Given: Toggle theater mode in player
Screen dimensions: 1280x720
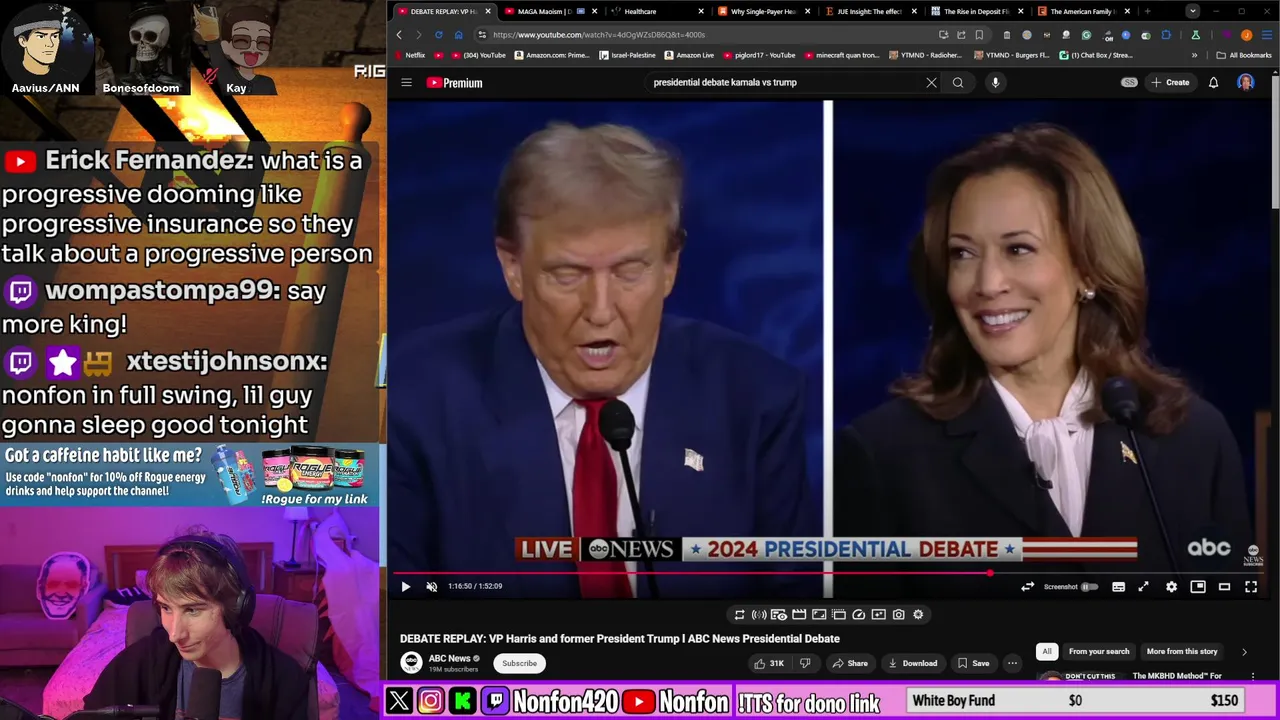Looking at the screenshot, I should pos(1224,587).
